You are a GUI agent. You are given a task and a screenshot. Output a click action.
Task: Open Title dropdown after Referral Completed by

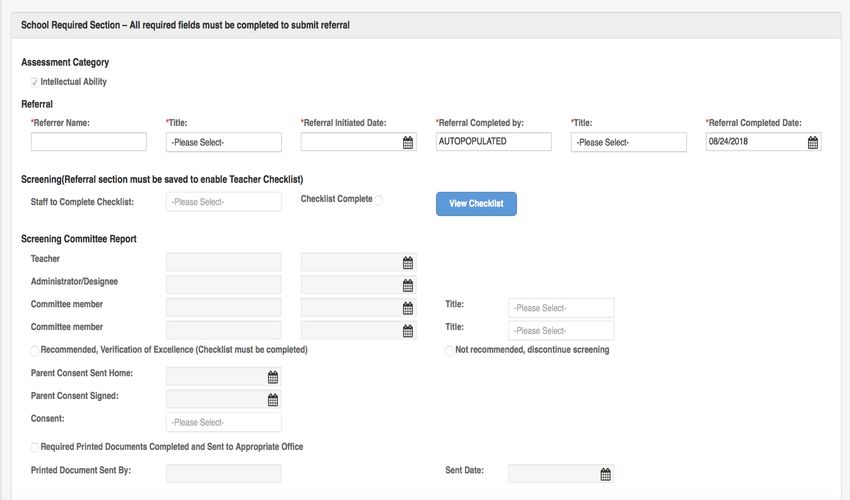(628, 142)
